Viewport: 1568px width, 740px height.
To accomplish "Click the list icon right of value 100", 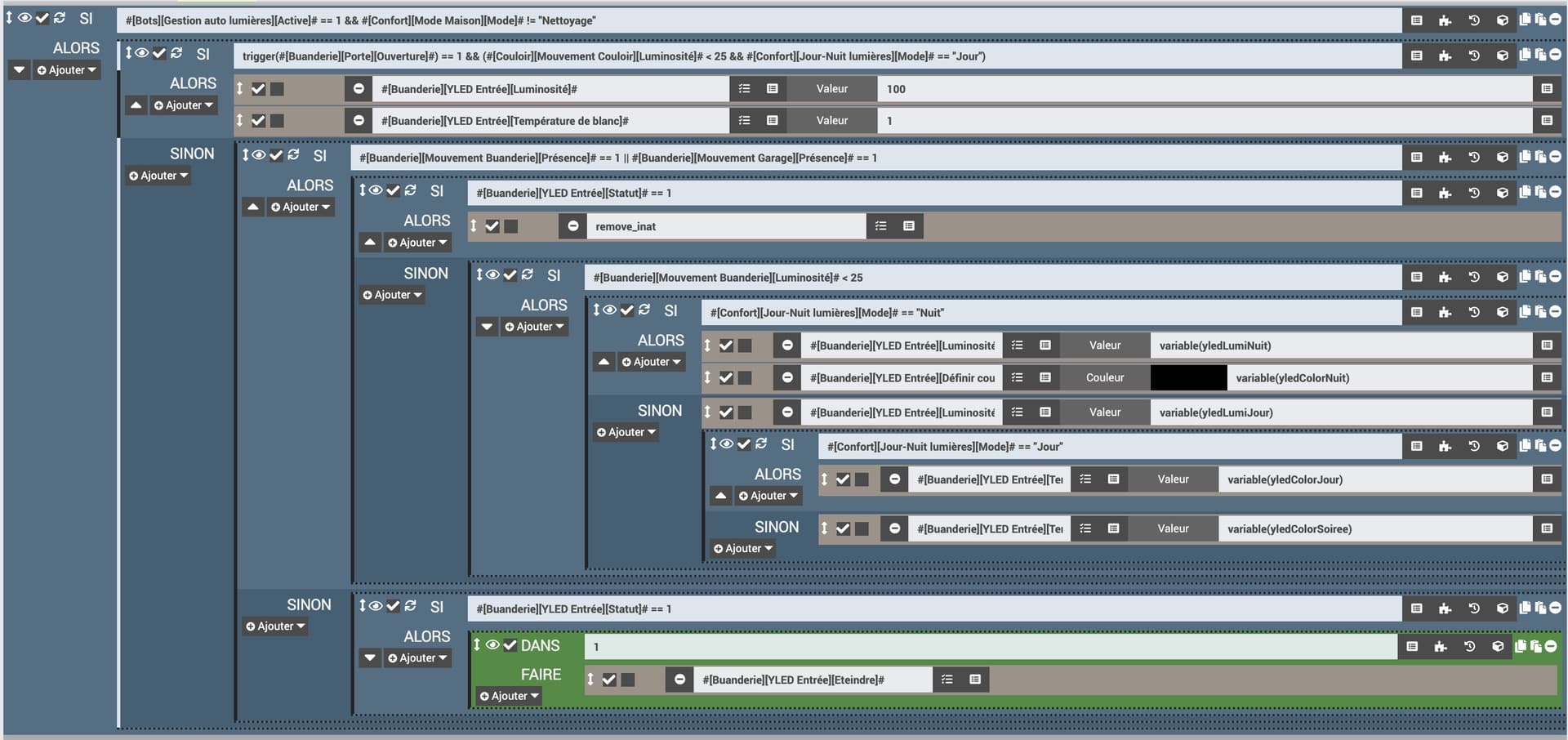I will (1546, 88).
